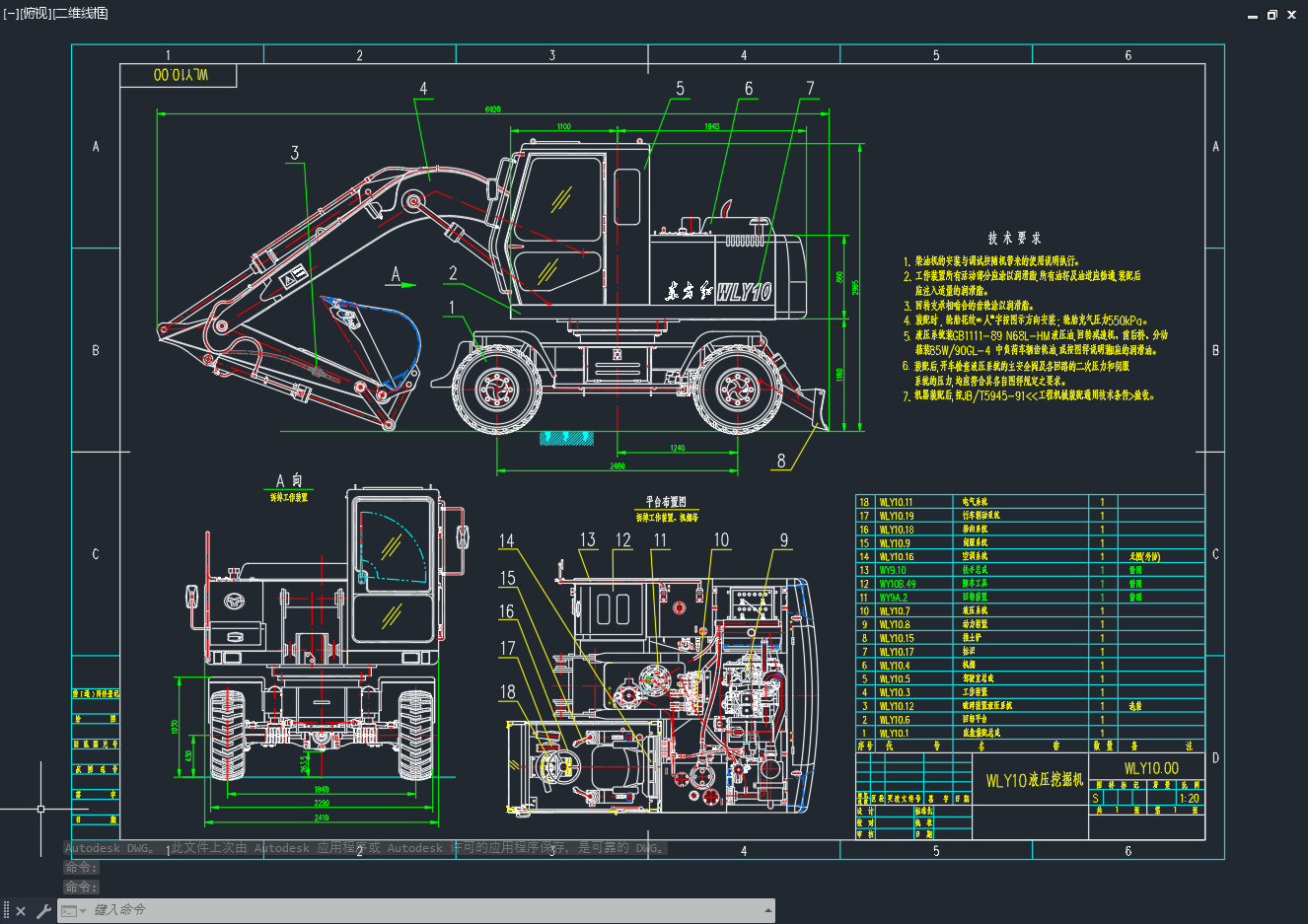This screenshot has height=924, width=1308.
Task: Select the rotated WLY10.00 label at top-left frame
Action: click(181, 75)
